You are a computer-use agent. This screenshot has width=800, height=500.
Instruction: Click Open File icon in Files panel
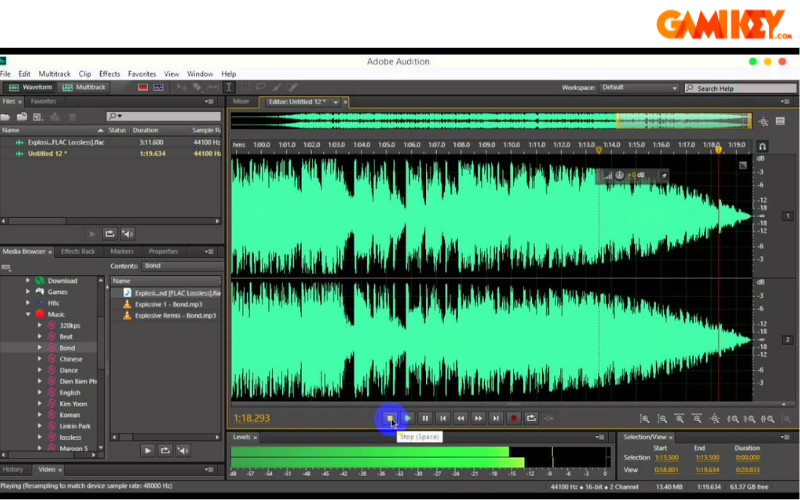coord(5,117)
